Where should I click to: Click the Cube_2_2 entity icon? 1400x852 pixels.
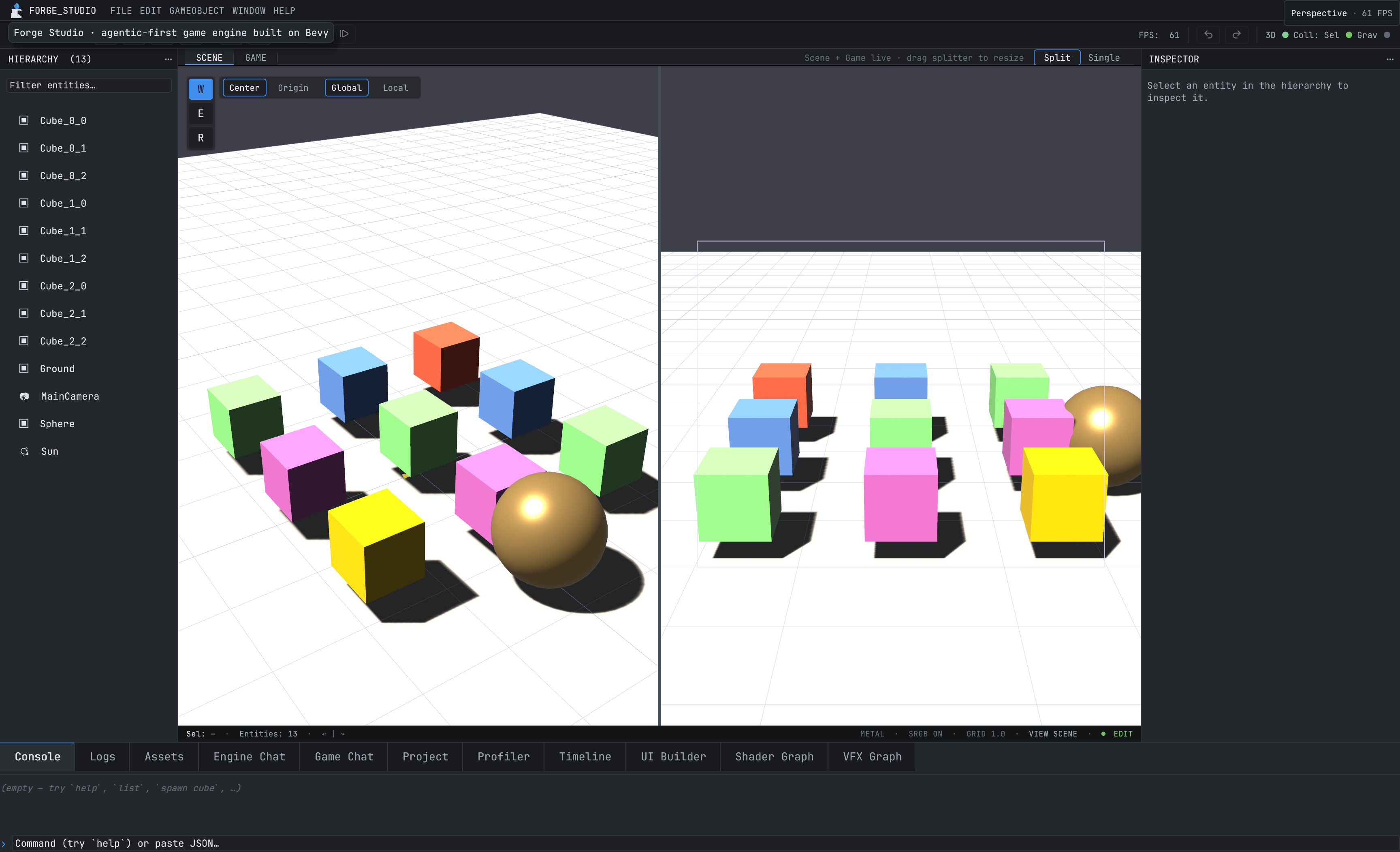tap(24, 341)
